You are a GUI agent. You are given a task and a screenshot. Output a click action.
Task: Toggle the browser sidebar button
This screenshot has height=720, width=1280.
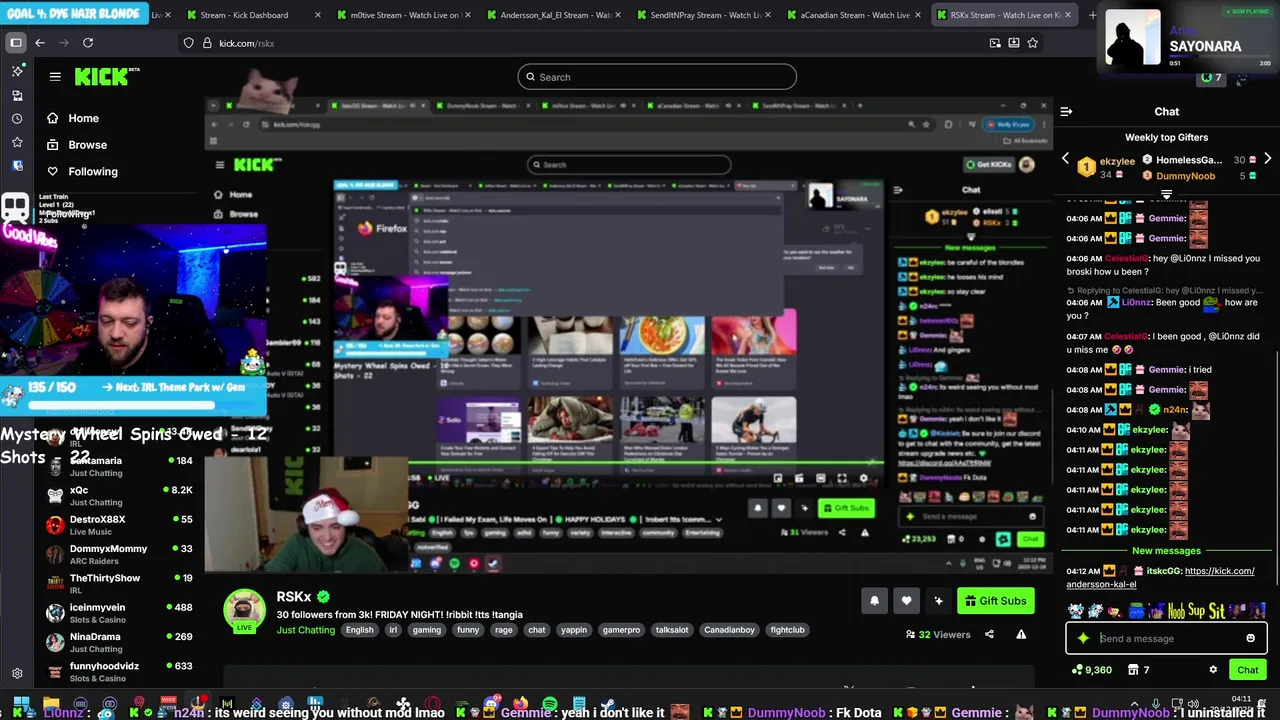tap(16, 43)
